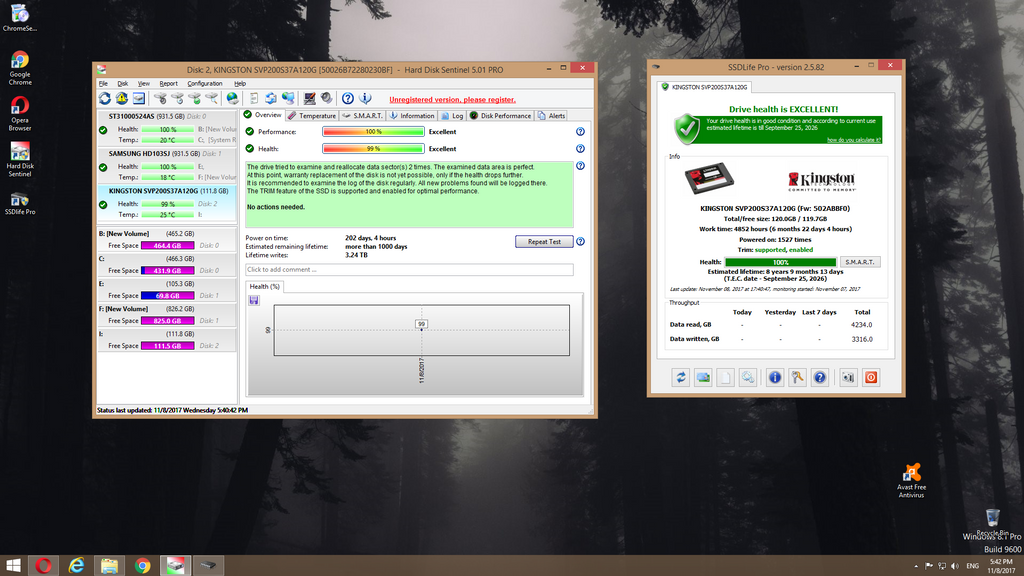This screenshot has height=576, width=1024.
Task: Click the blue question mark help toolbar icon
Action: pos(348,99)
